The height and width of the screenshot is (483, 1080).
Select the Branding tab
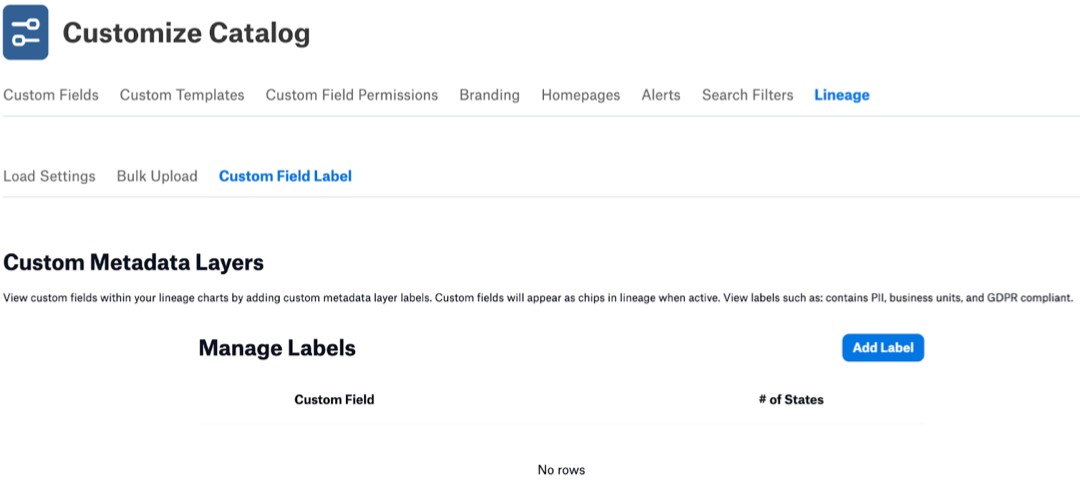point(490,95)
